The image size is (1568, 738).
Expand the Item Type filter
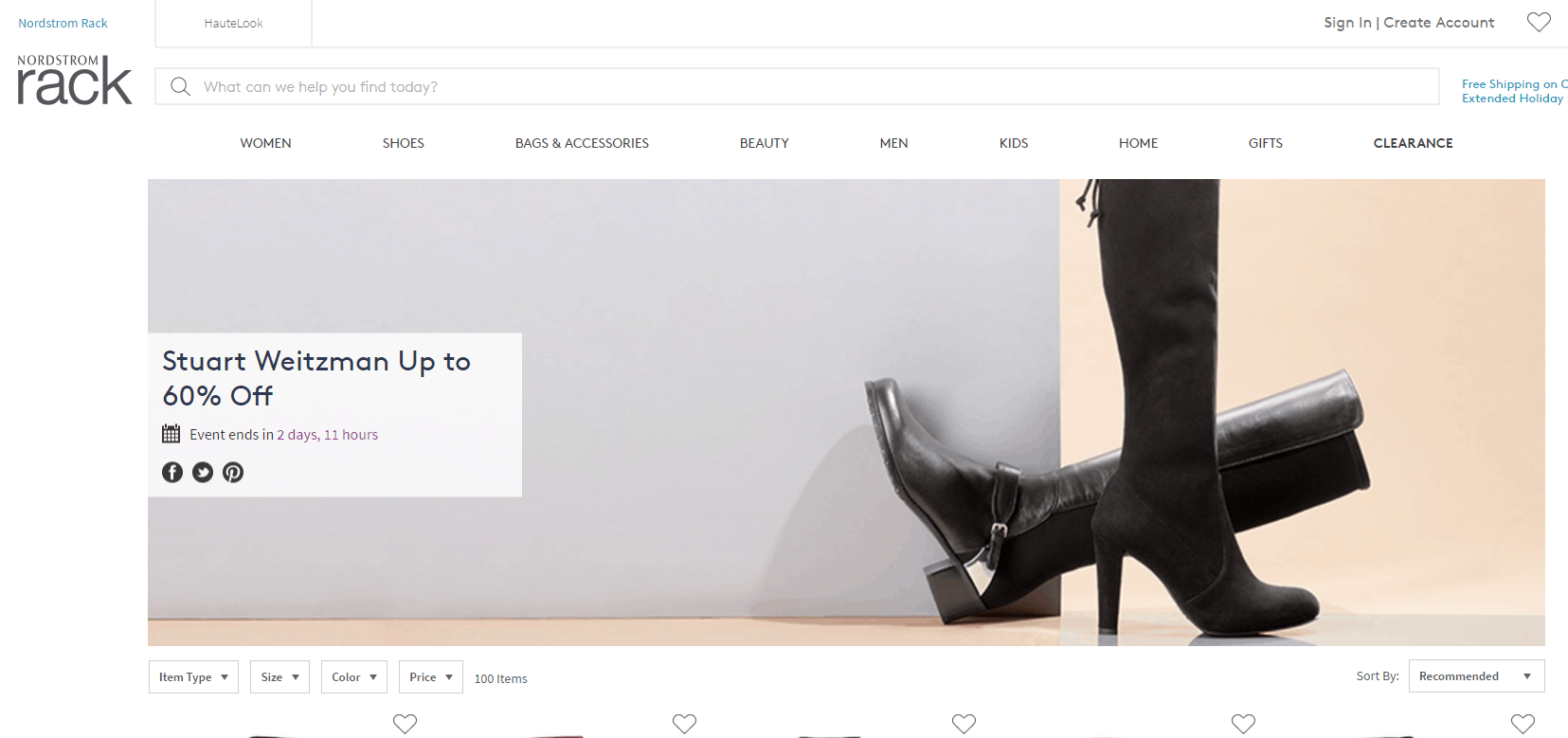193,676
